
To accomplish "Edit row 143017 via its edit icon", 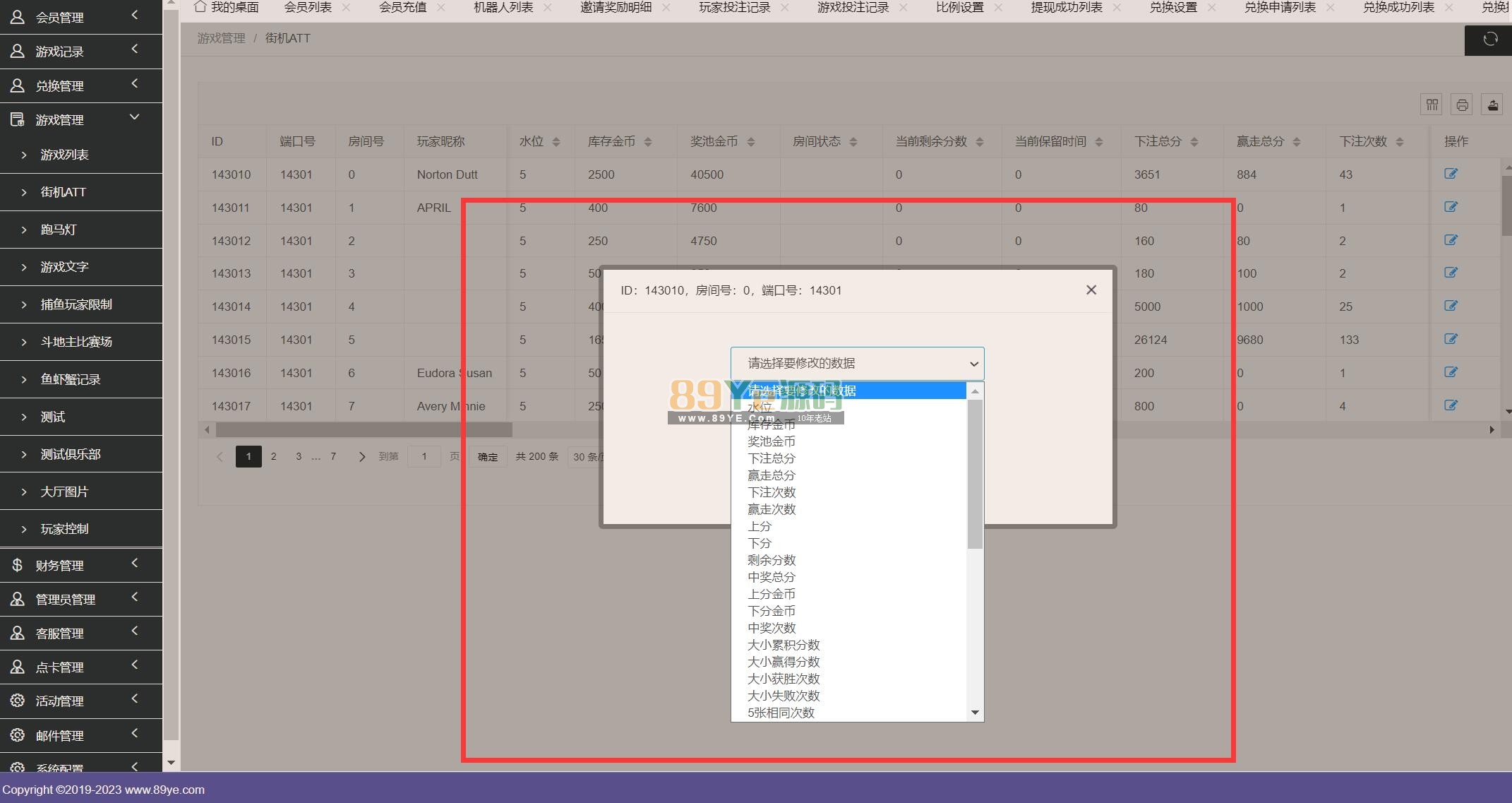I will point(1451,405).
